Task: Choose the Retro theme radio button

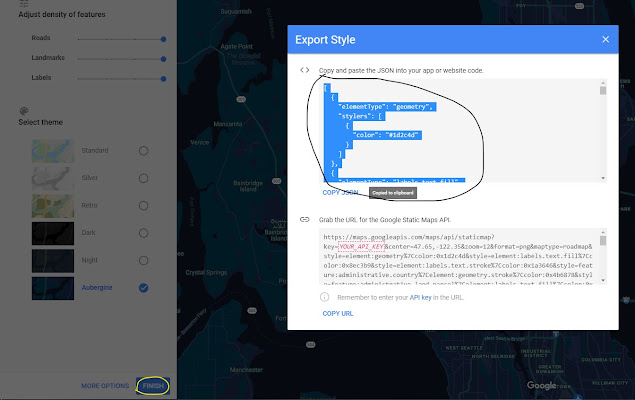Action: [143, 206]
